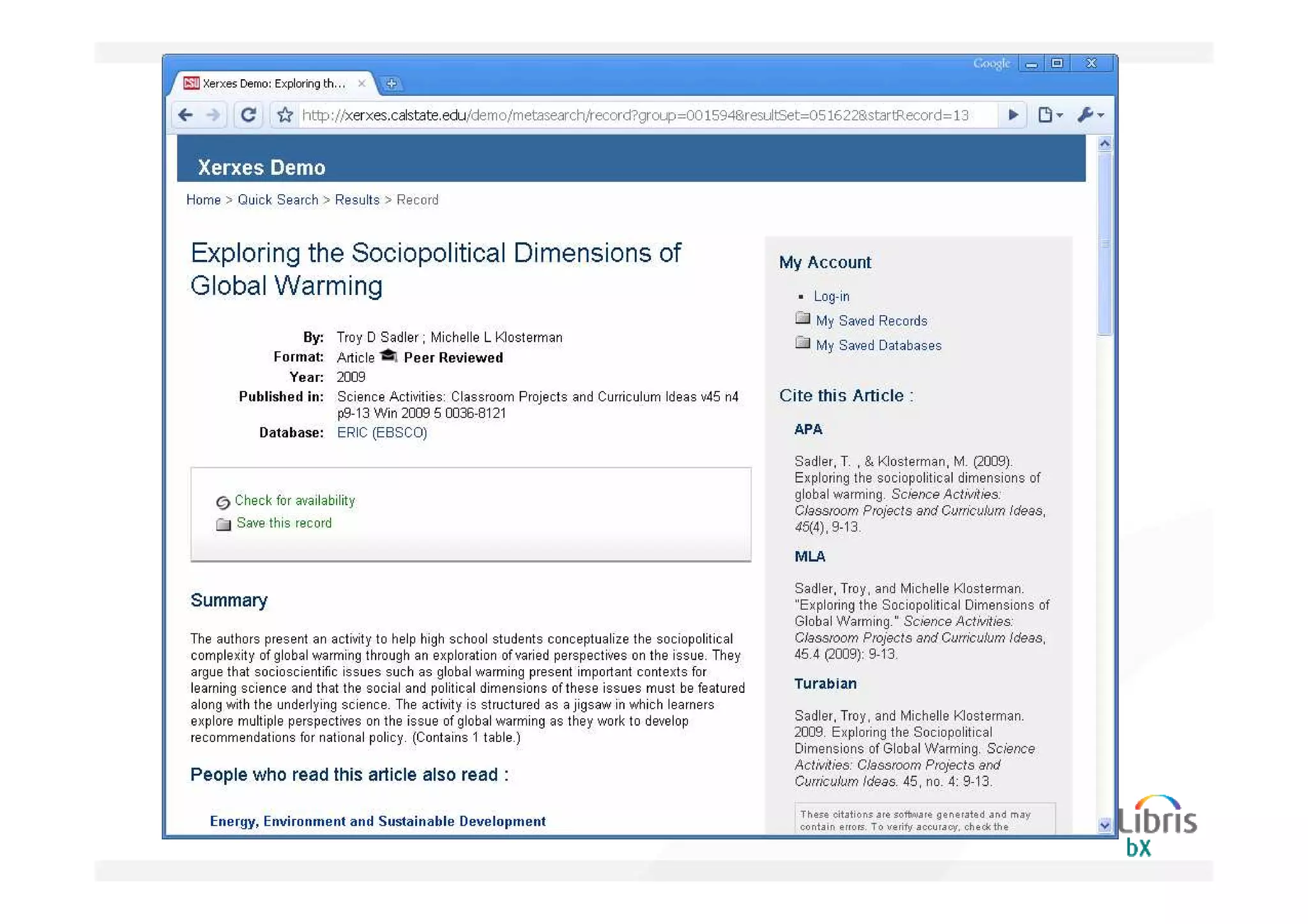The image size is (1308, 924).
Task: Click the Go arrow beside address bar
Action: (x=1012, y=115)
